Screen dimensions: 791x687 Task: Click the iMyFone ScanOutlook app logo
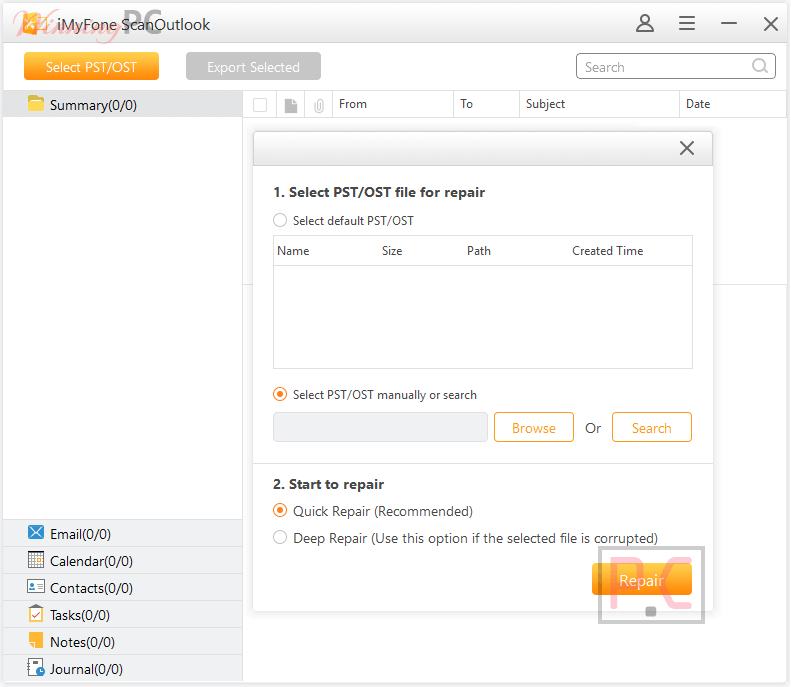coord(35,24)
